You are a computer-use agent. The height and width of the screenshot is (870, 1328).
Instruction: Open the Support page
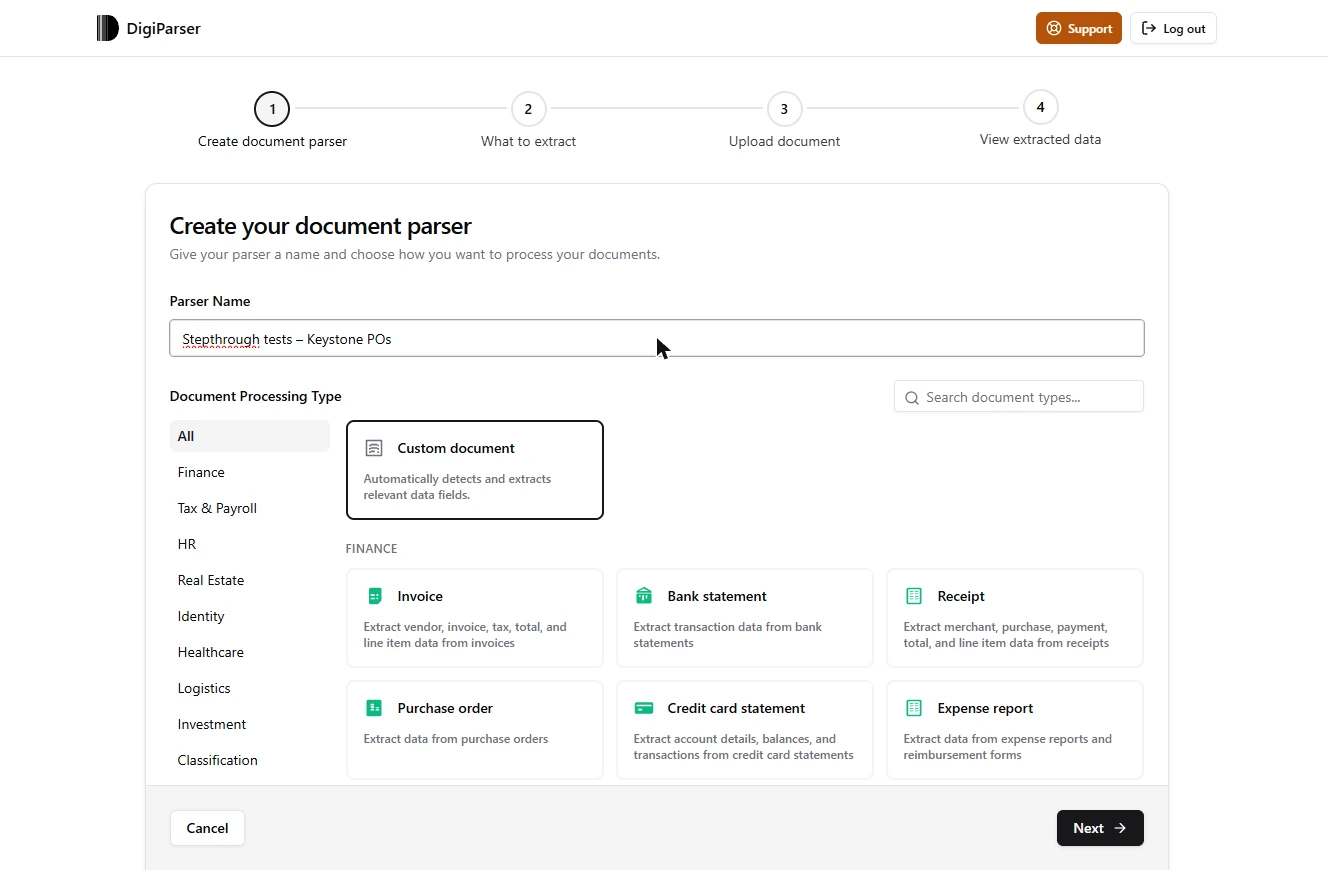pyautogui.click(x=1079, y=28)
